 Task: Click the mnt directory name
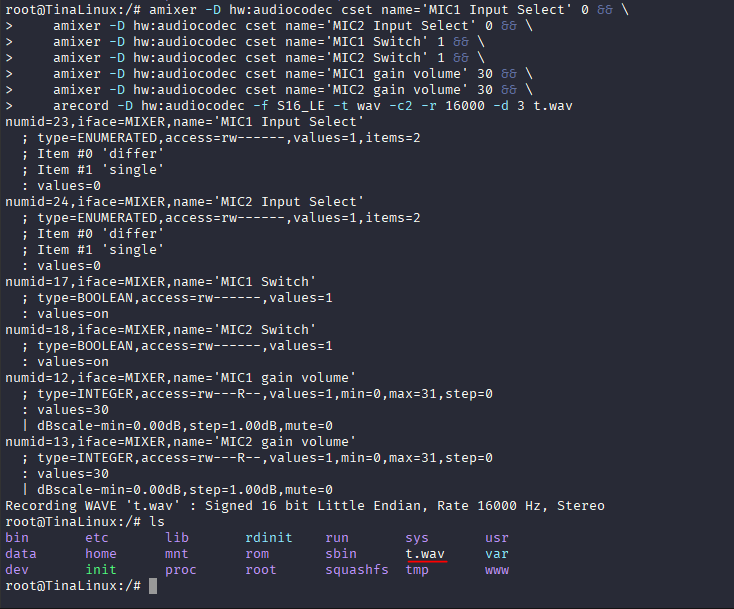click(177, 554)
